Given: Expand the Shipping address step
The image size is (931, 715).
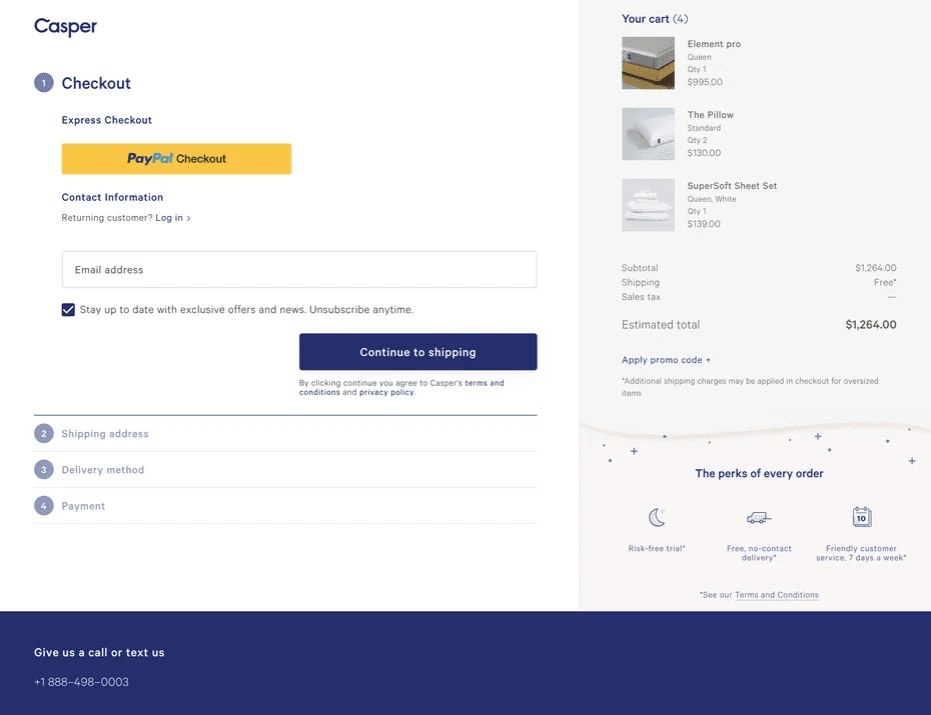Looking at the screenshot, I should tap(105, 434).
